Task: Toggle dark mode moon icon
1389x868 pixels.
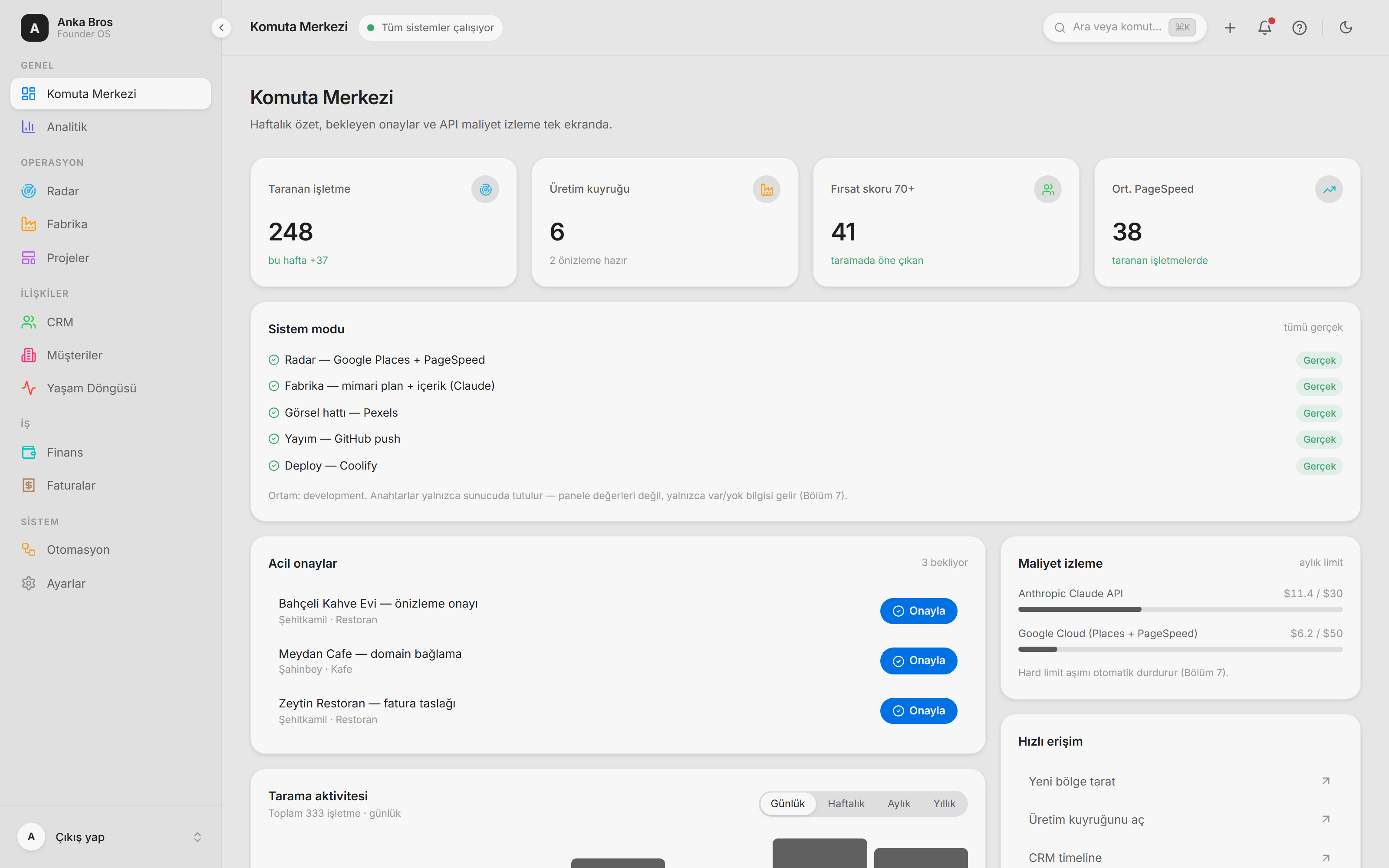Action: point(1346,27)
